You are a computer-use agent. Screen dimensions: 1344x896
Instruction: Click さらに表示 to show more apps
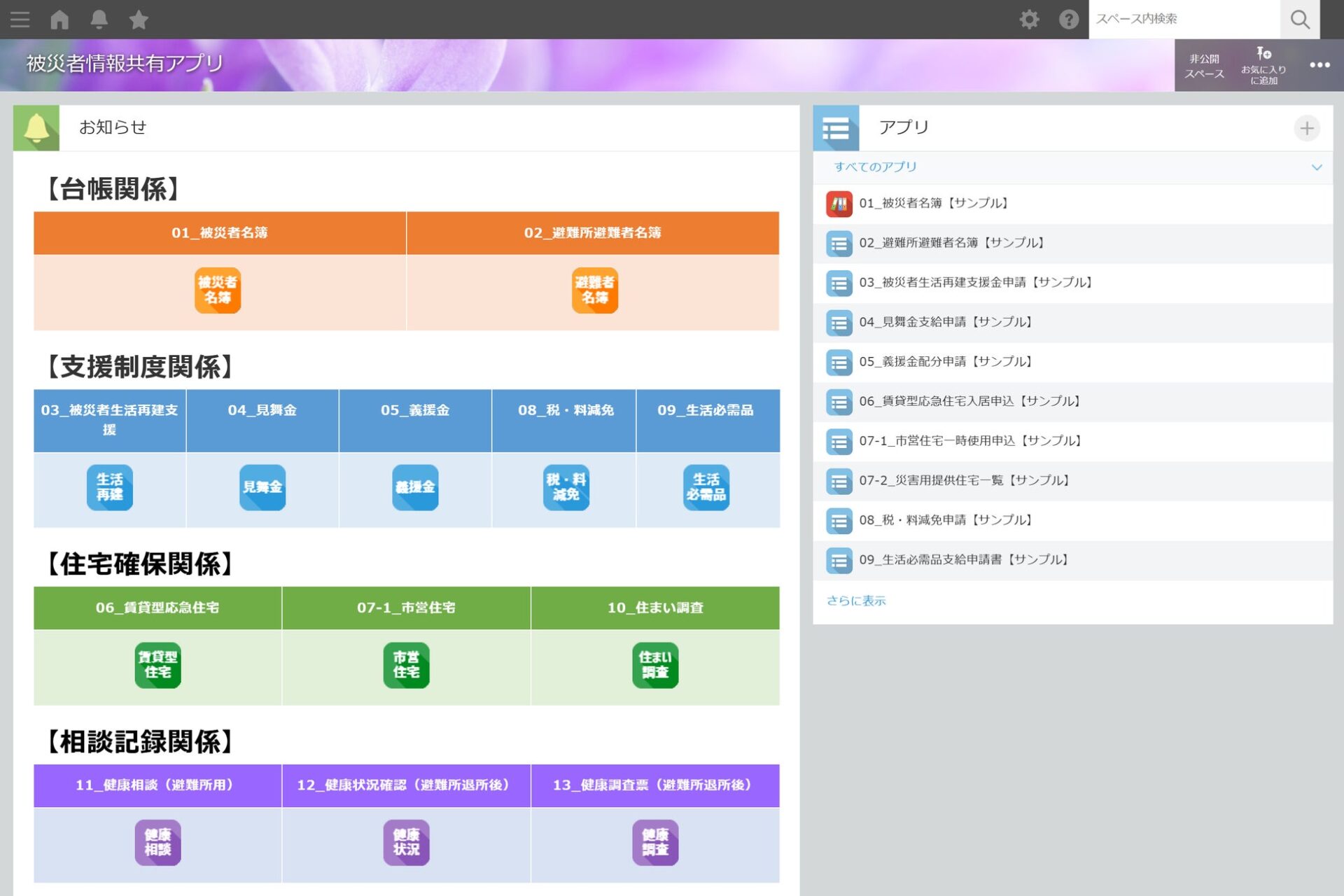[x=855, y=601]
